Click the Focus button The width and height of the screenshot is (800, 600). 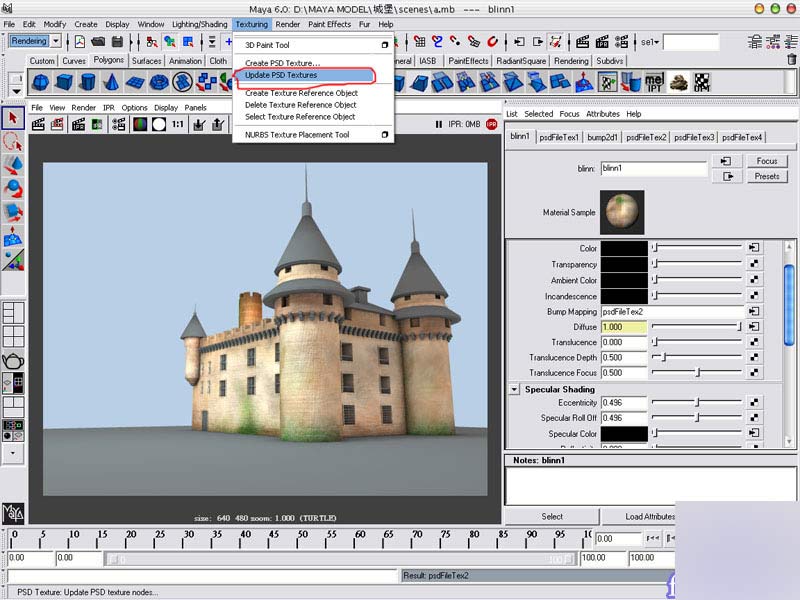click(x=766, y=161)
